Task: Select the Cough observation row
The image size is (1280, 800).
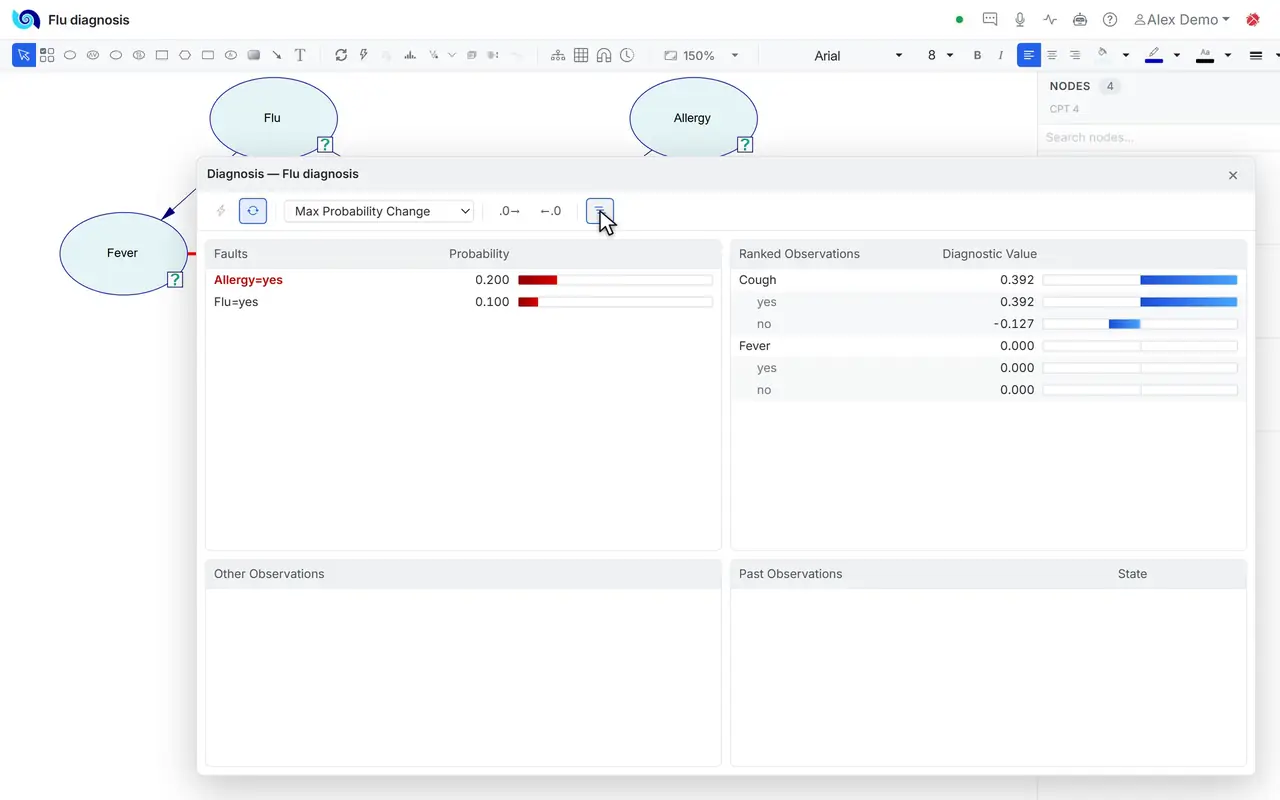Action: pos(988,280)
